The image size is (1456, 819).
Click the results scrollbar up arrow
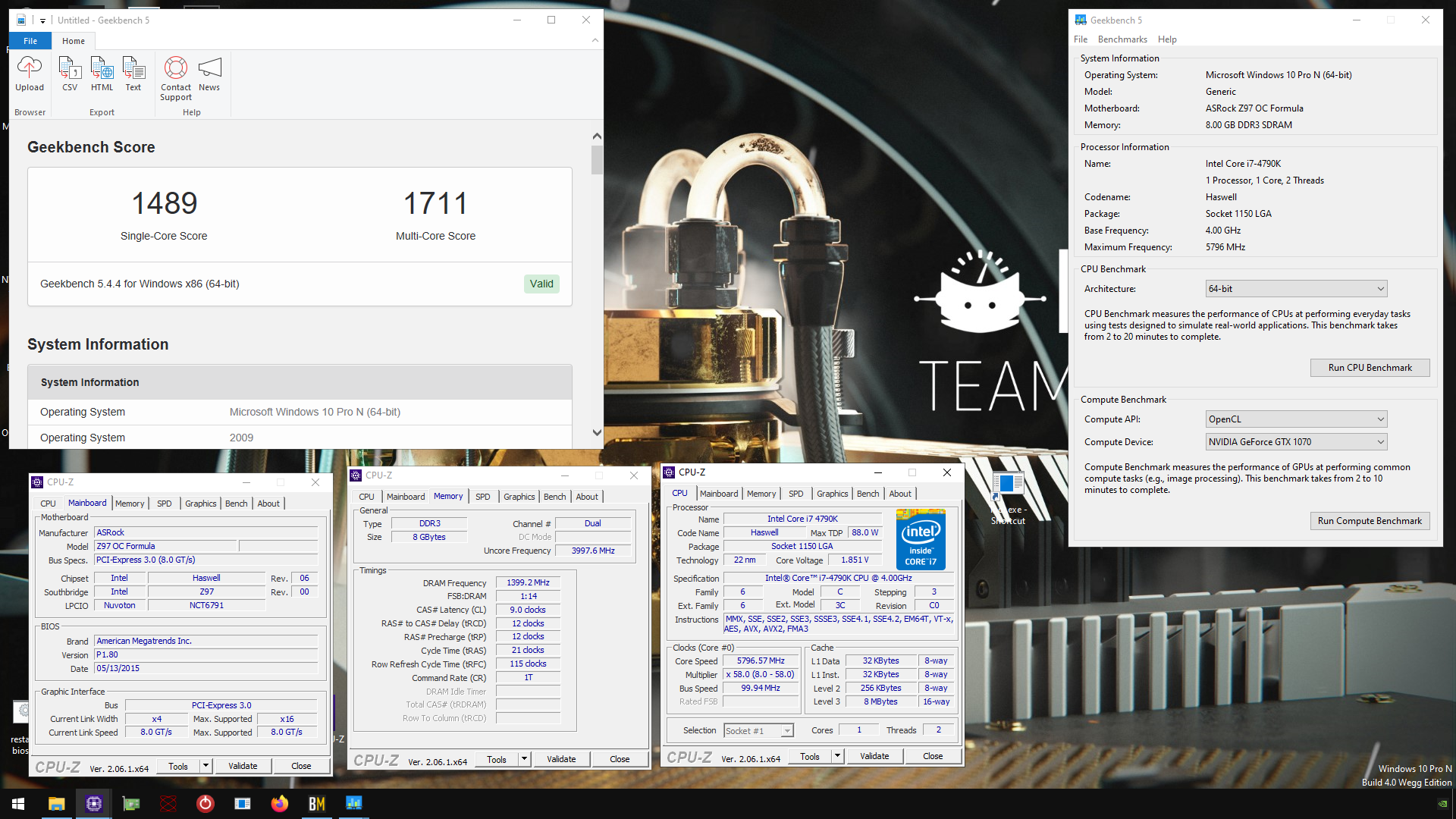coord(597,136)
